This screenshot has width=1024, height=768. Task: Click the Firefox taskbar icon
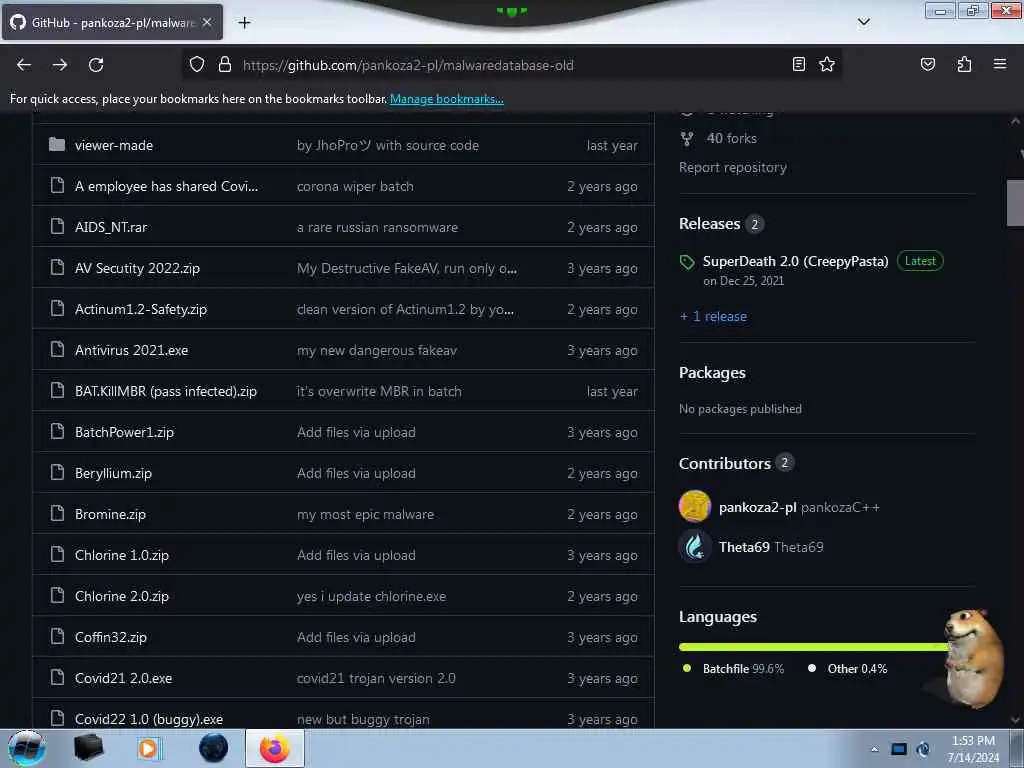275,748
